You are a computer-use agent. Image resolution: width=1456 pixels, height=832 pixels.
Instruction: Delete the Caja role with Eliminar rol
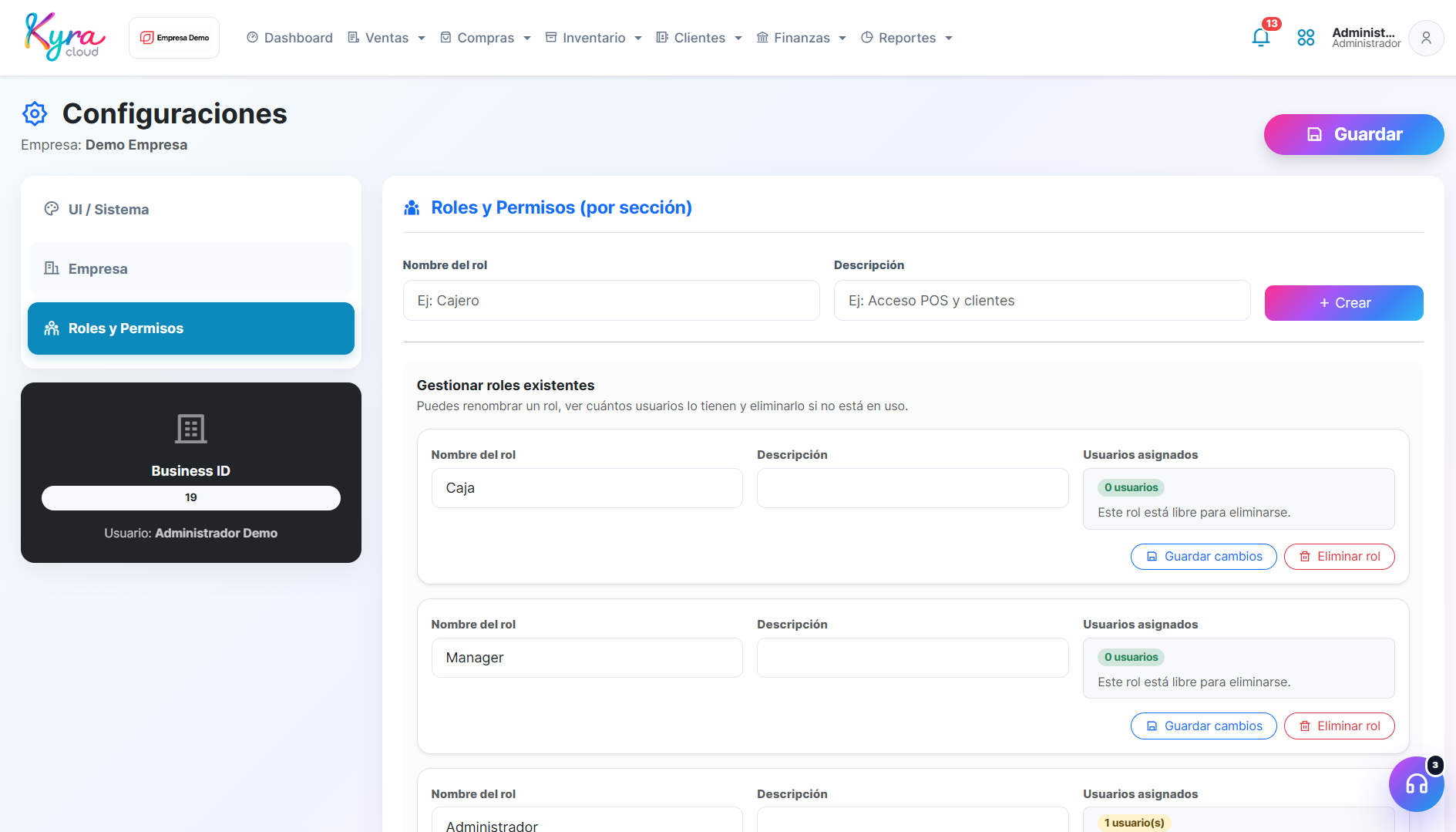click(1339, 557)
